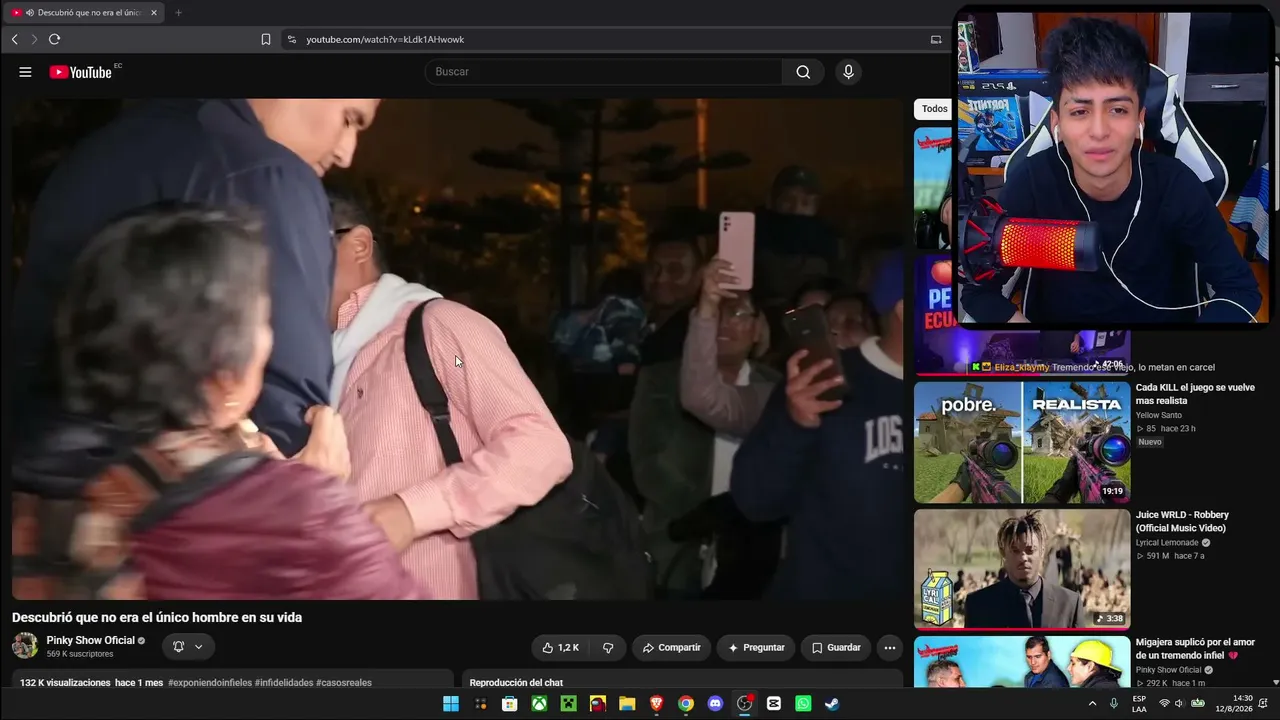Screen dimensions: 1280x720
Task: Open the Windows Start menu
Action: point(451,704)
